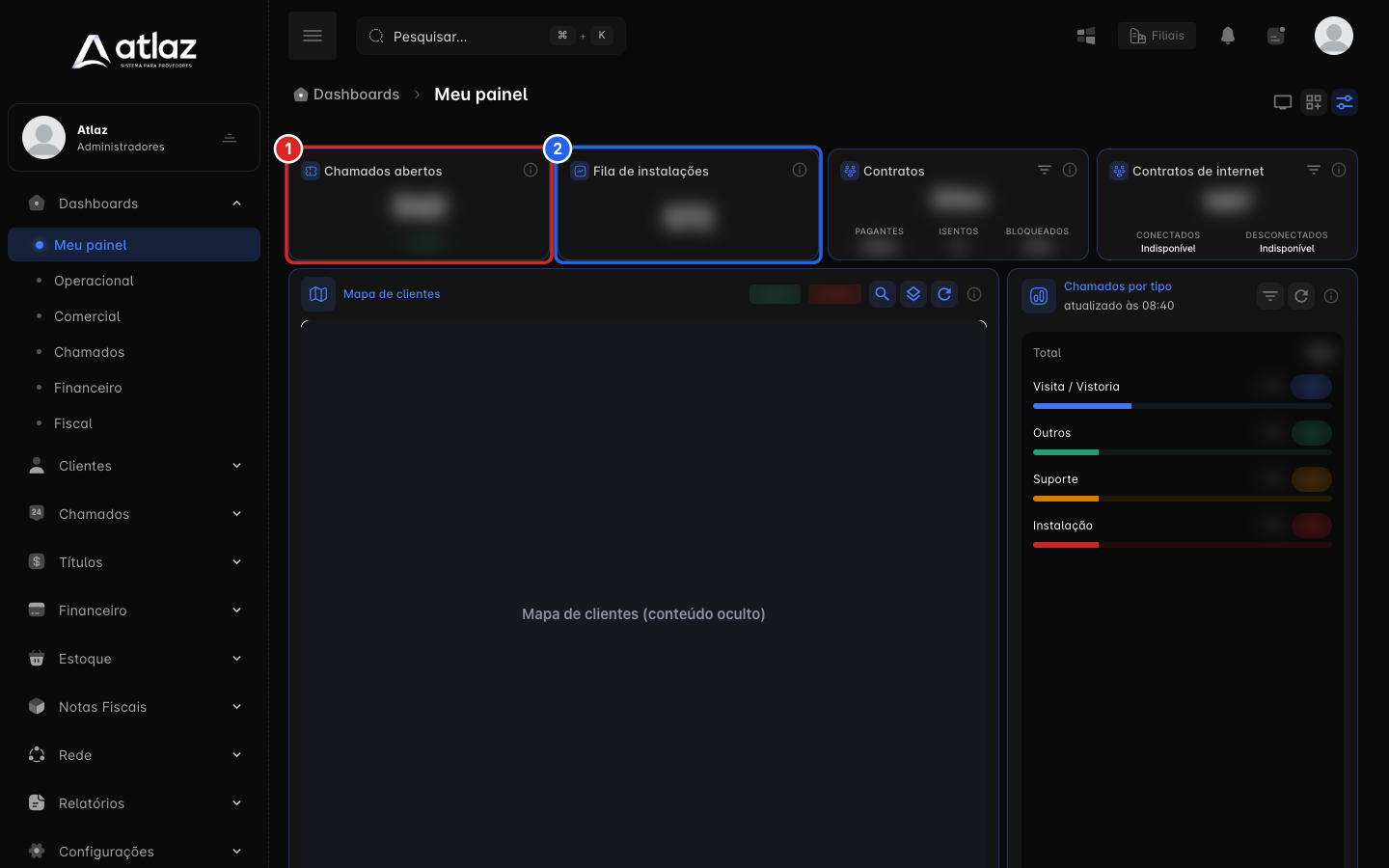Select Meu painel in sidebar
The image size is (1389, 868).
click(x=134, y=245)
